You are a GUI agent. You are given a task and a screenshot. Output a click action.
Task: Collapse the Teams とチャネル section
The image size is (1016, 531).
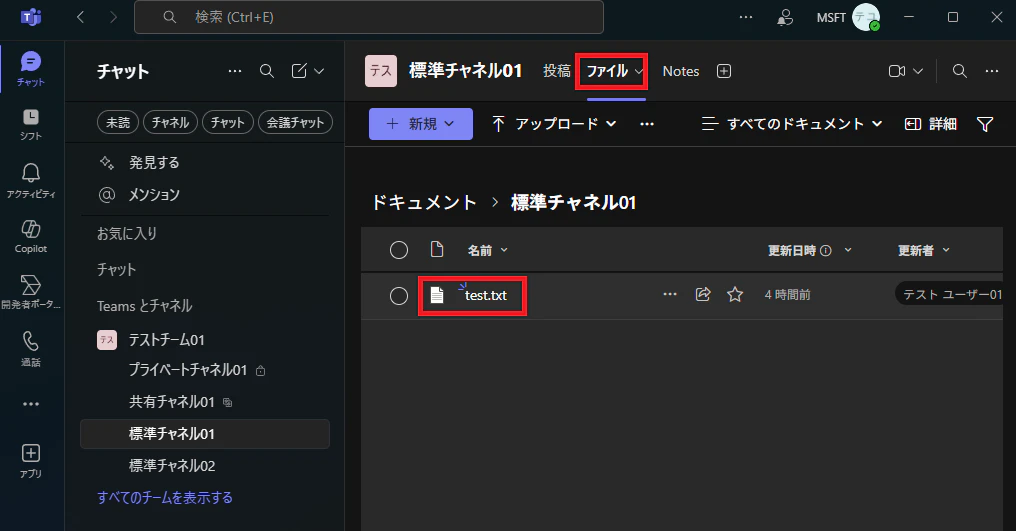(144, 306)
